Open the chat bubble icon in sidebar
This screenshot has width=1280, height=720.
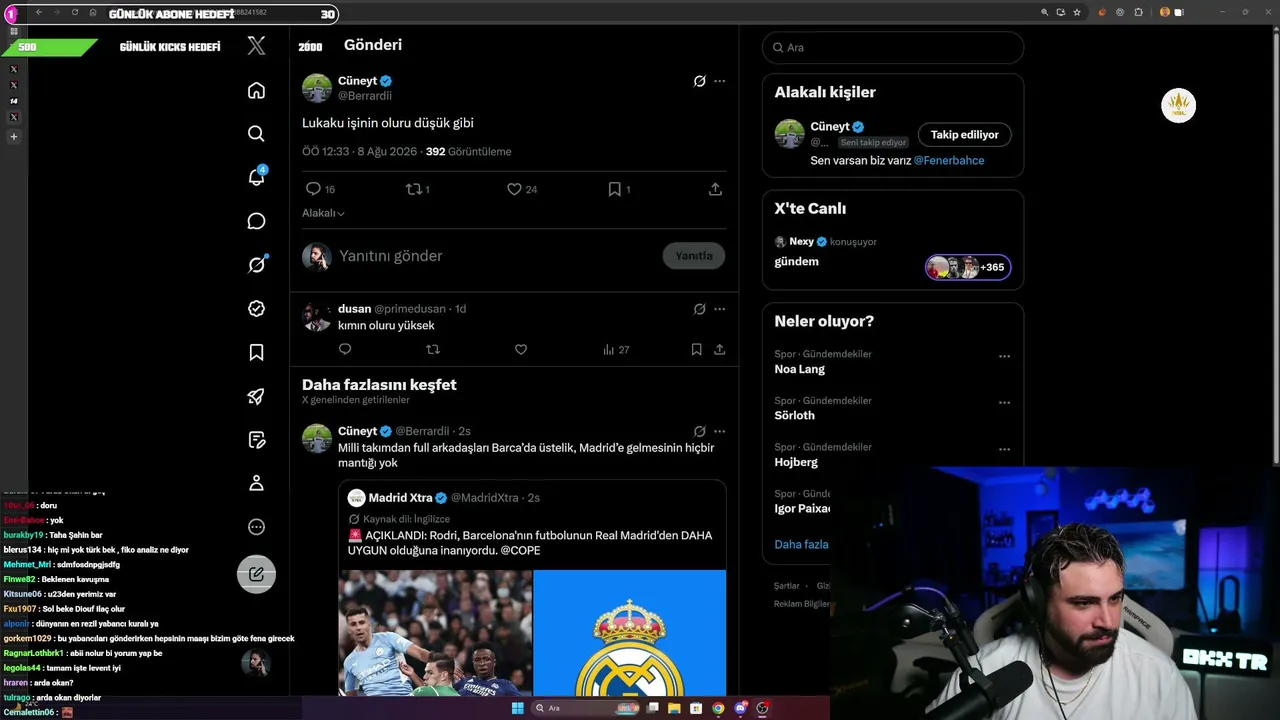[x=257, y=221]
